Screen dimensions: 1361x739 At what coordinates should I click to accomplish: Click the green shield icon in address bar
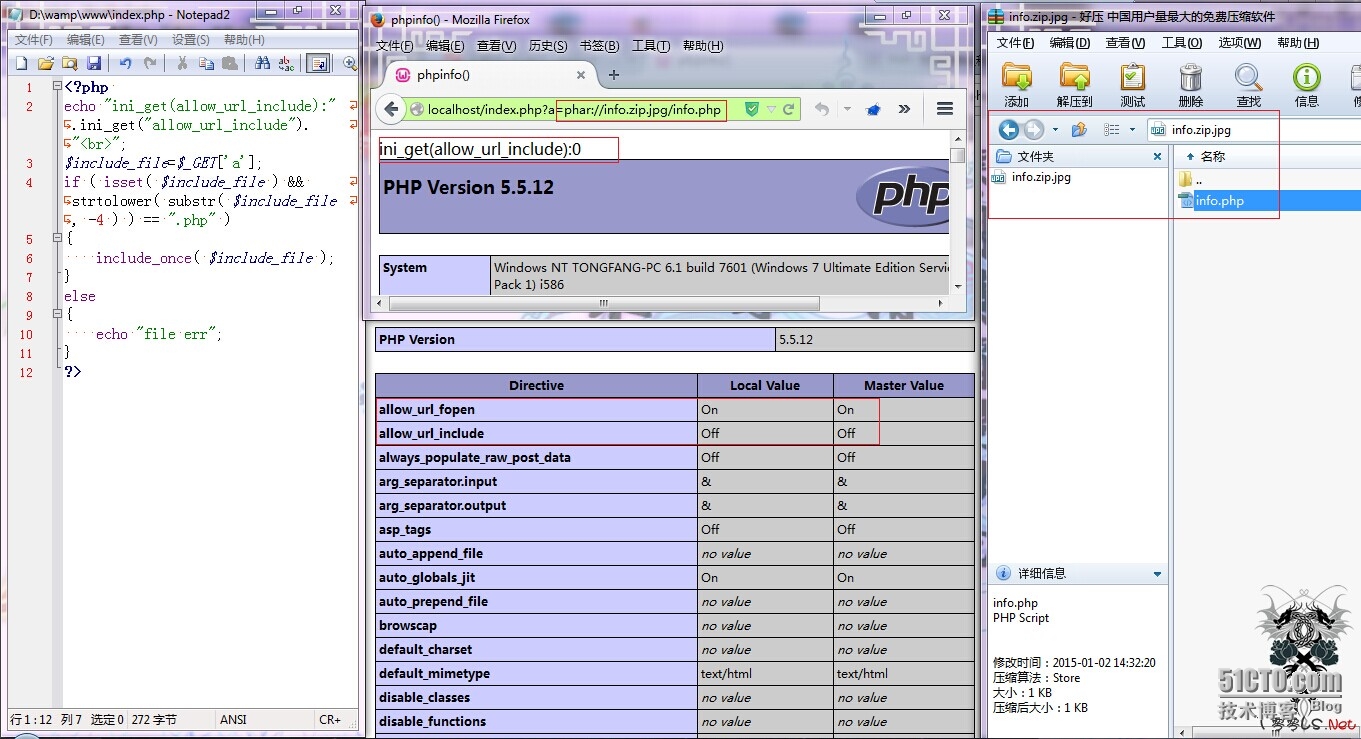752,110
